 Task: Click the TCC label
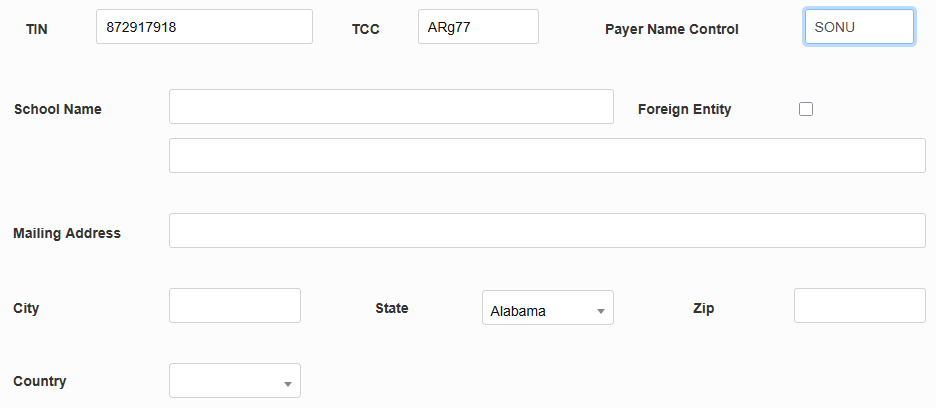coord(365,29)
